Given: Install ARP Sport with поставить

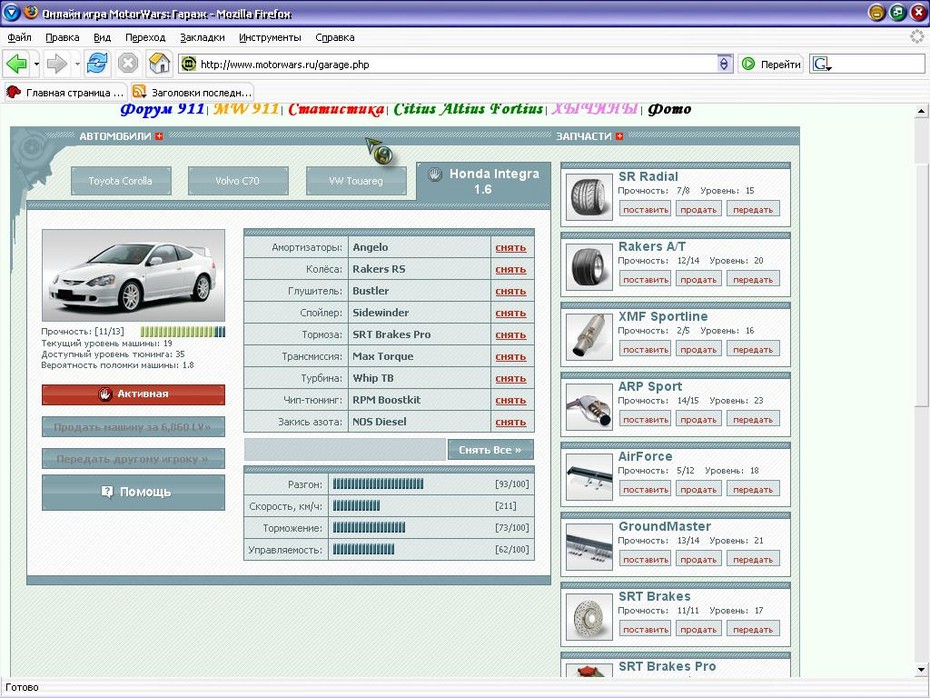Looking at the screenshot, I should [646, 419].
